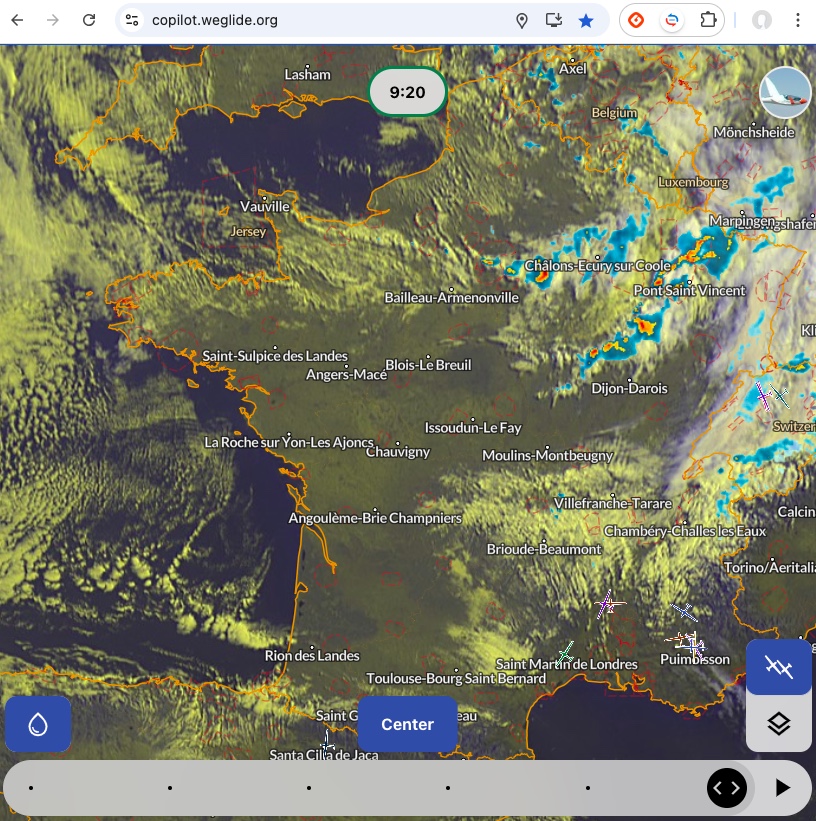Select the Blois-Le Breuil airfield marker
This screenshot has height=821, width=816.
tap(427, 358)
